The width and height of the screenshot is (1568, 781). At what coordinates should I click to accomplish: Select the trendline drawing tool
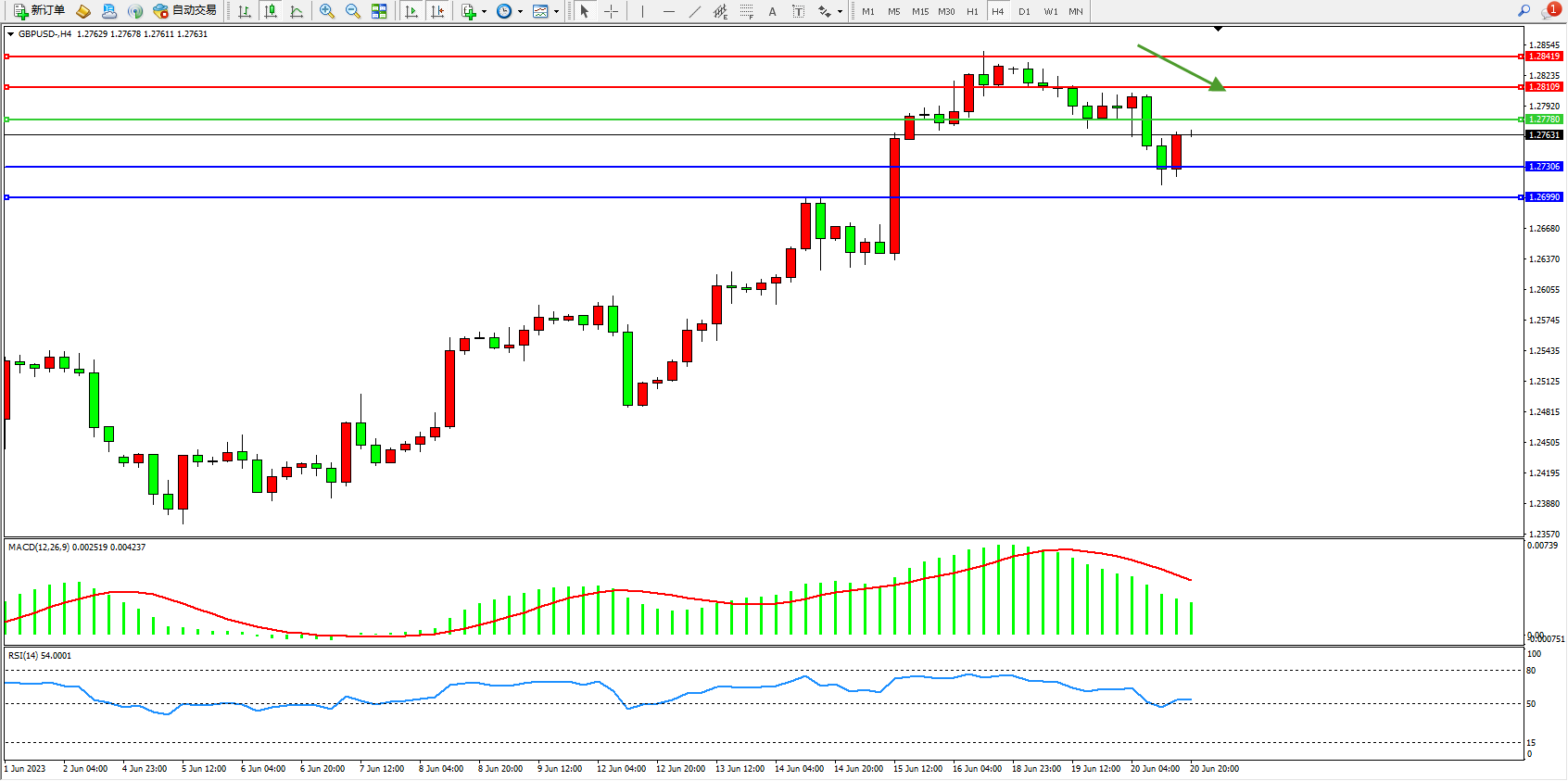[695, 11]
